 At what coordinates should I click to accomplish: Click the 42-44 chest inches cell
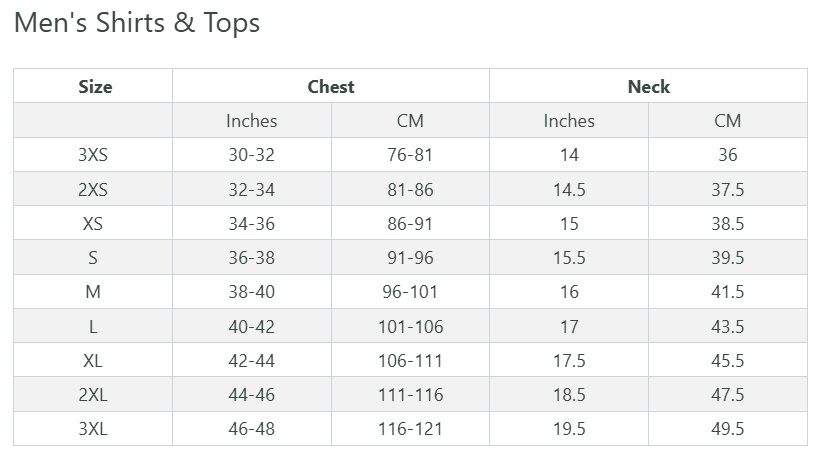pyautogui.click(x=252, y=361)
